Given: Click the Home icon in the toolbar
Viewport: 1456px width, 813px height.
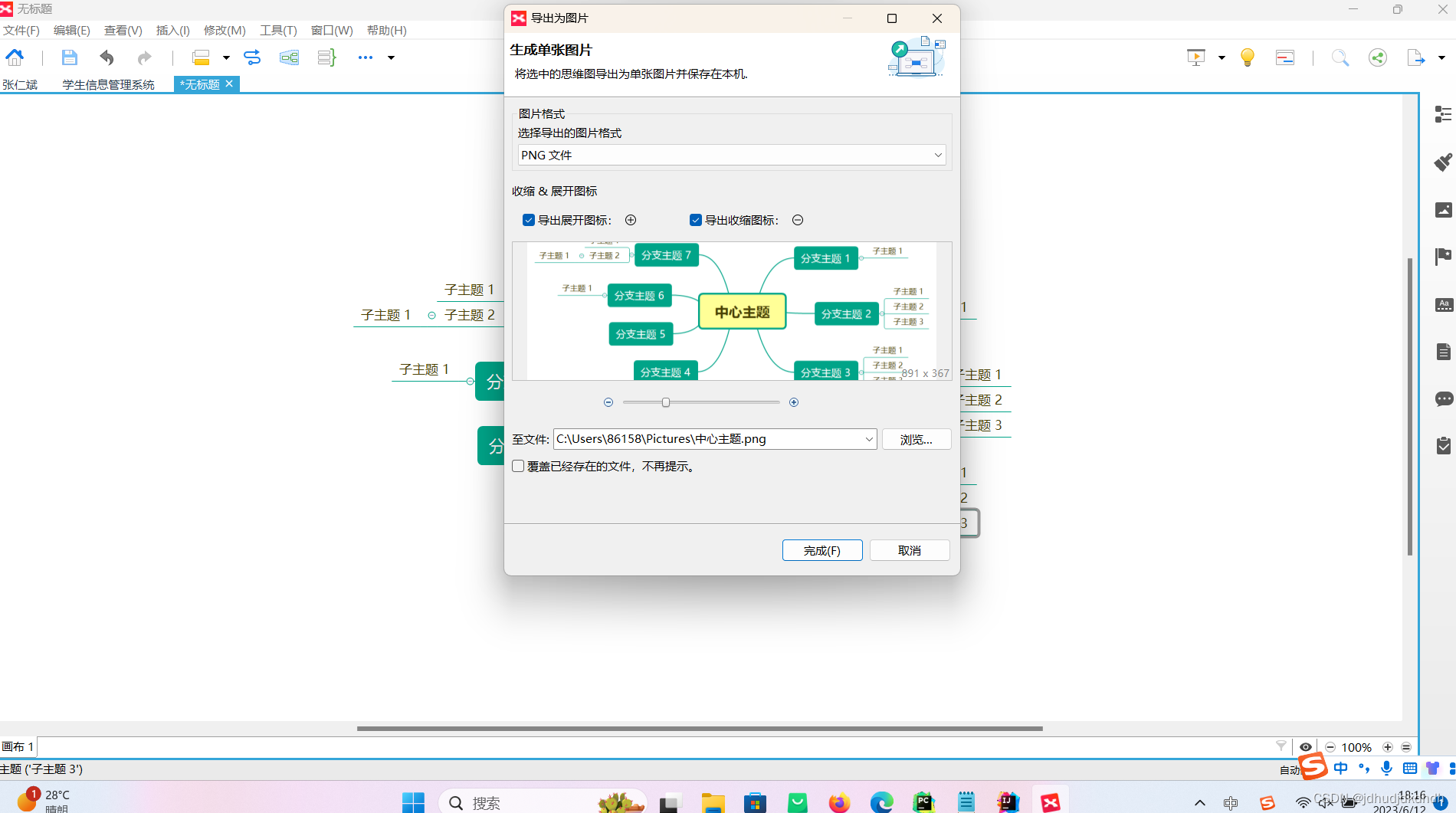Looking at the screenshot, I should tap(14, 57).
